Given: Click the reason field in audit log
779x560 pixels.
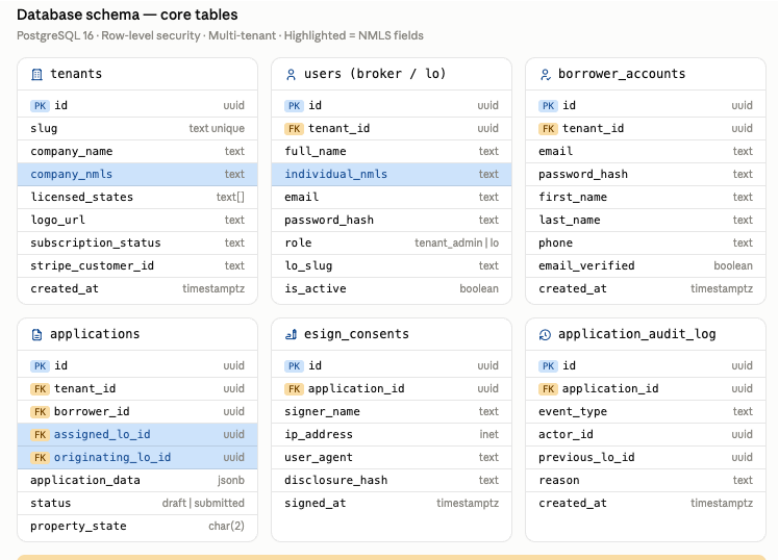Looking at the screenshot, I should [x=646, y=480].
